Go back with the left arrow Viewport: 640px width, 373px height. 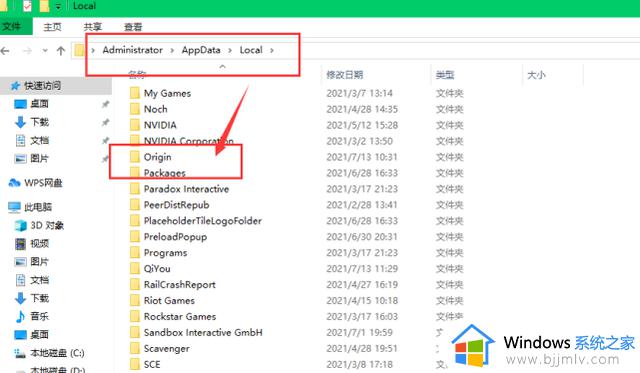[x=5, y=51]
